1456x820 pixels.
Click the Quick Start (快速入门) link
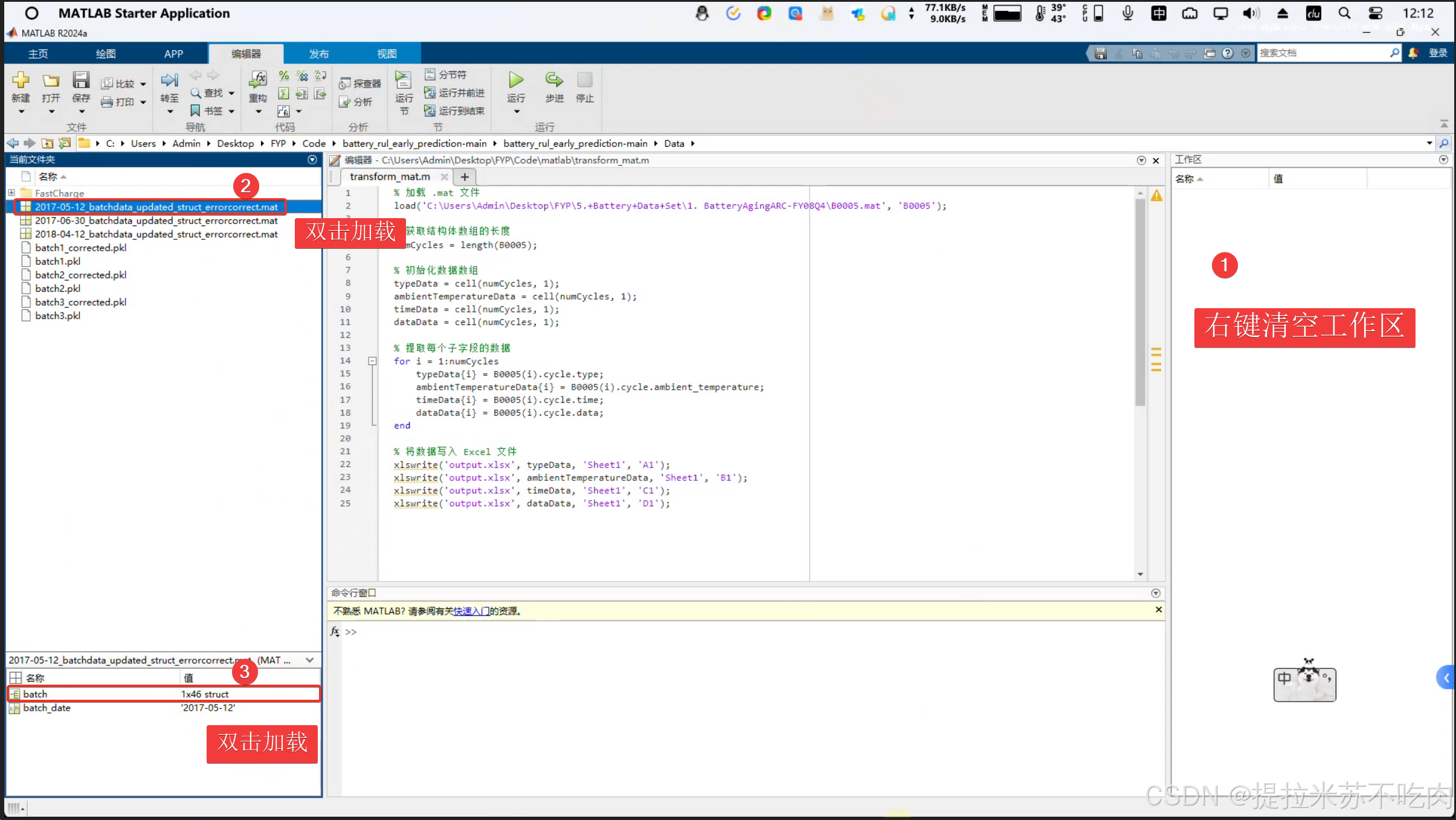coord(472,611)
